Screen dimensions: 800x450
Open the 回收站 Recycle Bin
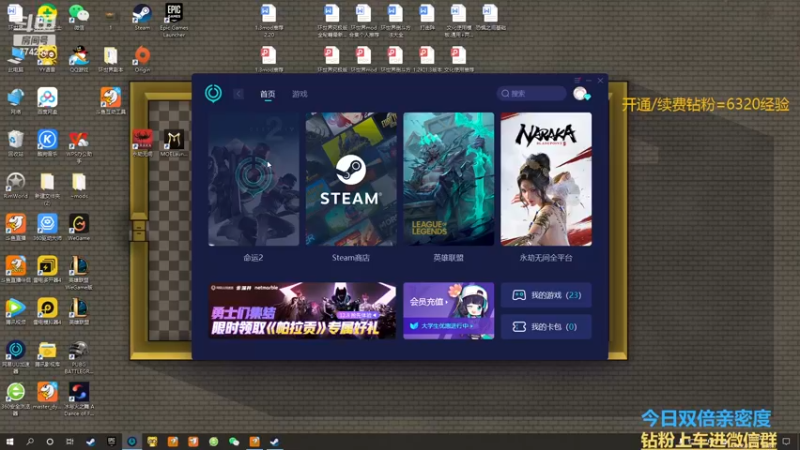tap(15, 143)
